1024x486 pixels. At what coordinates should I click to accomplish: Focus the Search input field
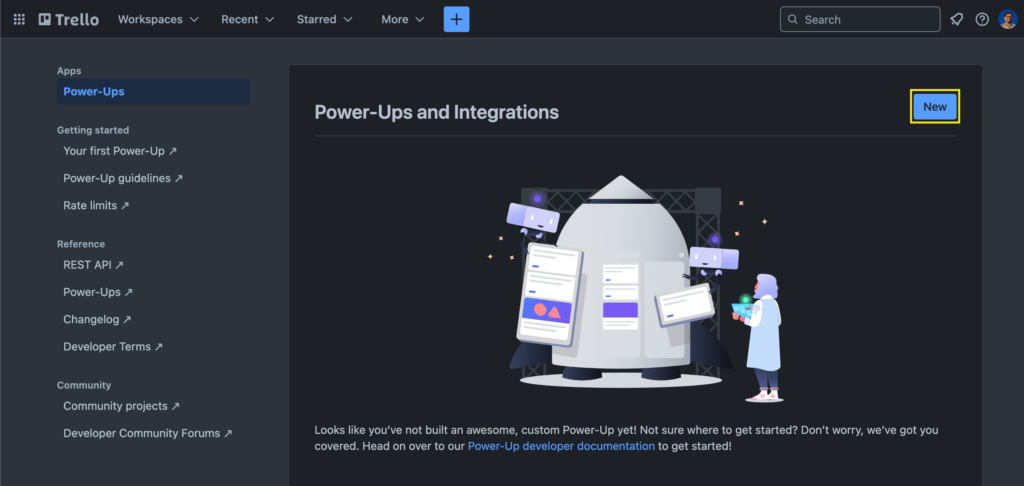click(860, 20)
